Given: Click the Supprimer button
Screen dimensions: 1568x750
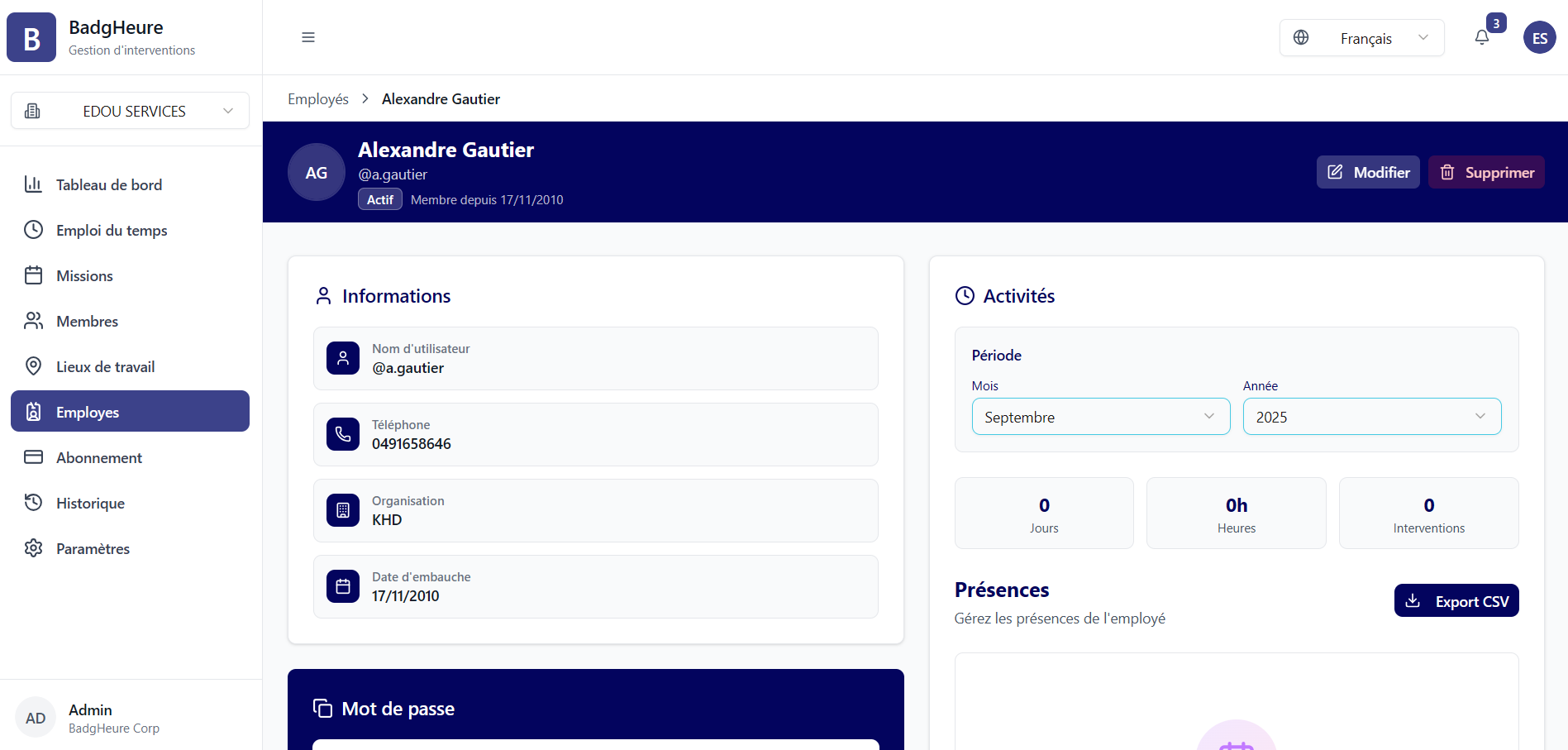Looking at the screenshot, I should tap(1485, 172).
